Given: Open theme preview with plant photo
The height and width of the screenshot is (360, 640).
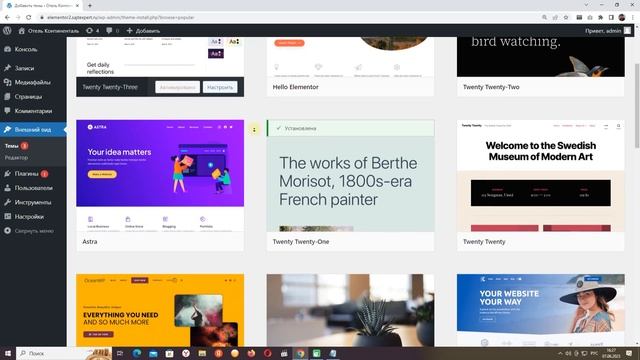Looking at the screenshot, I should click(350, 310).
